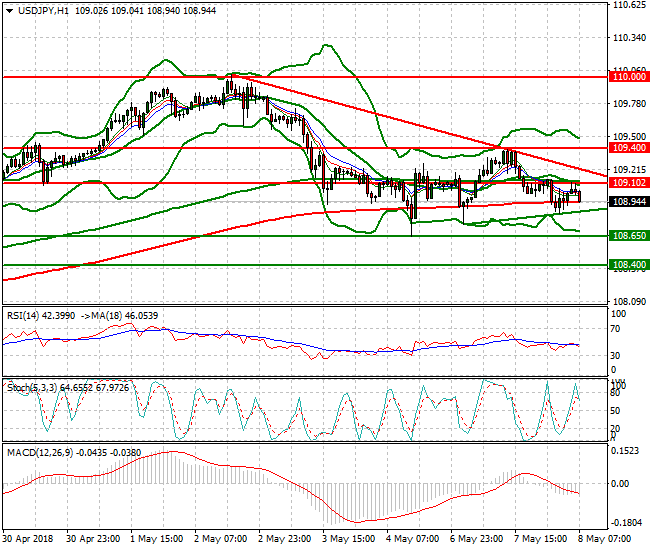Click the 109.780 price scale value

pos(629,104)
